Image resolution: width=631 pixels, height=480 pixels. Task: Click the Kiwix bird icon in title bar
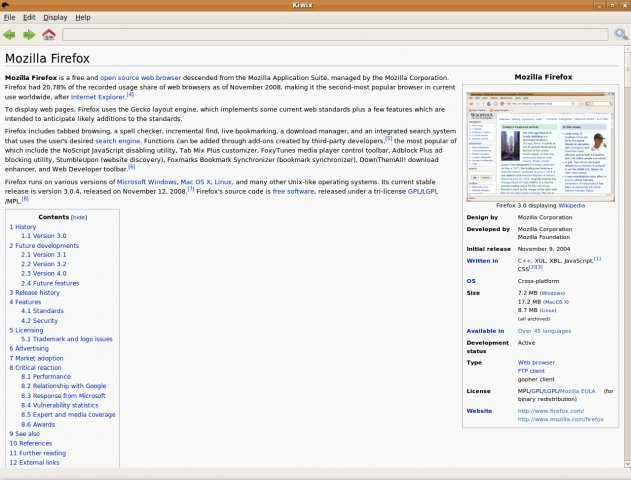click(x=5, y=5)
